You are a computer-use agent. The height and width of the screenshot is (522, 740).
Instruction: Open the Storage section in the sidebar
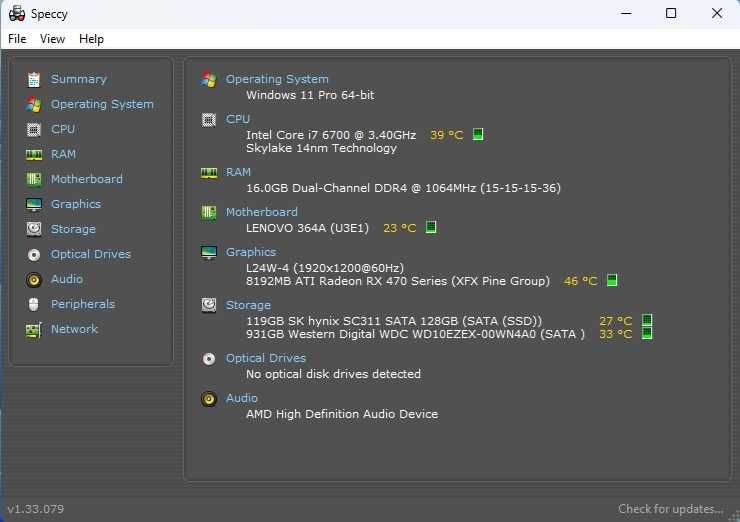coord(73,229)
